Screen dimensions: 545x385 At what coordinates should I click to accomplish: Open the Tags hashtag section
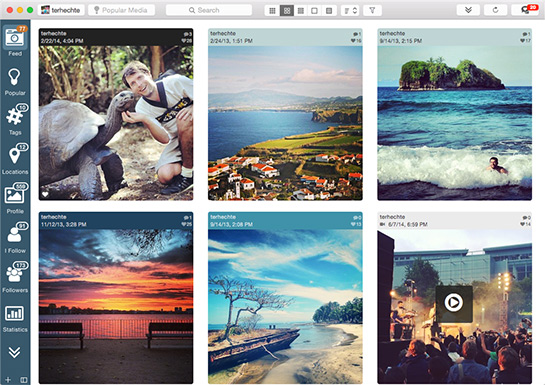(15, 120)
